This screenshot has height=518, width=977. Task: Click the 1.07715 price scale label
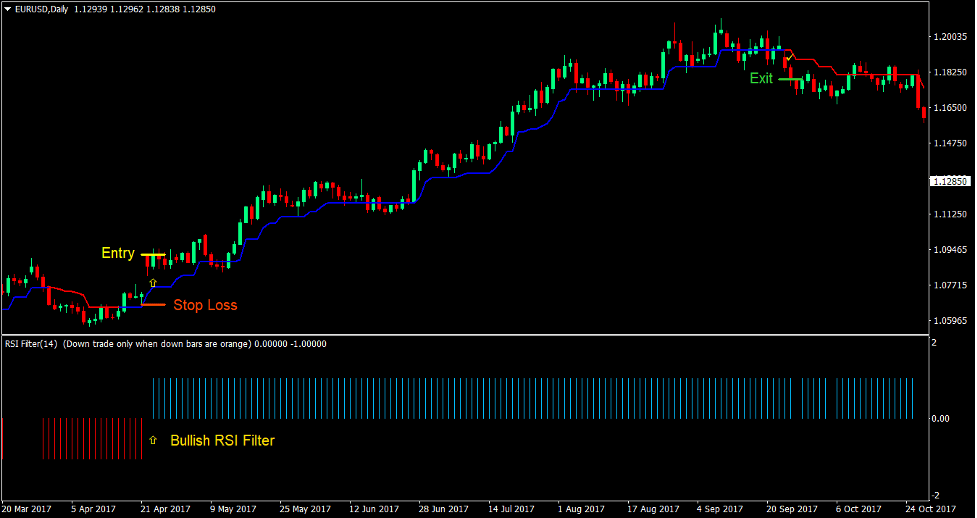tap(950, 285)
